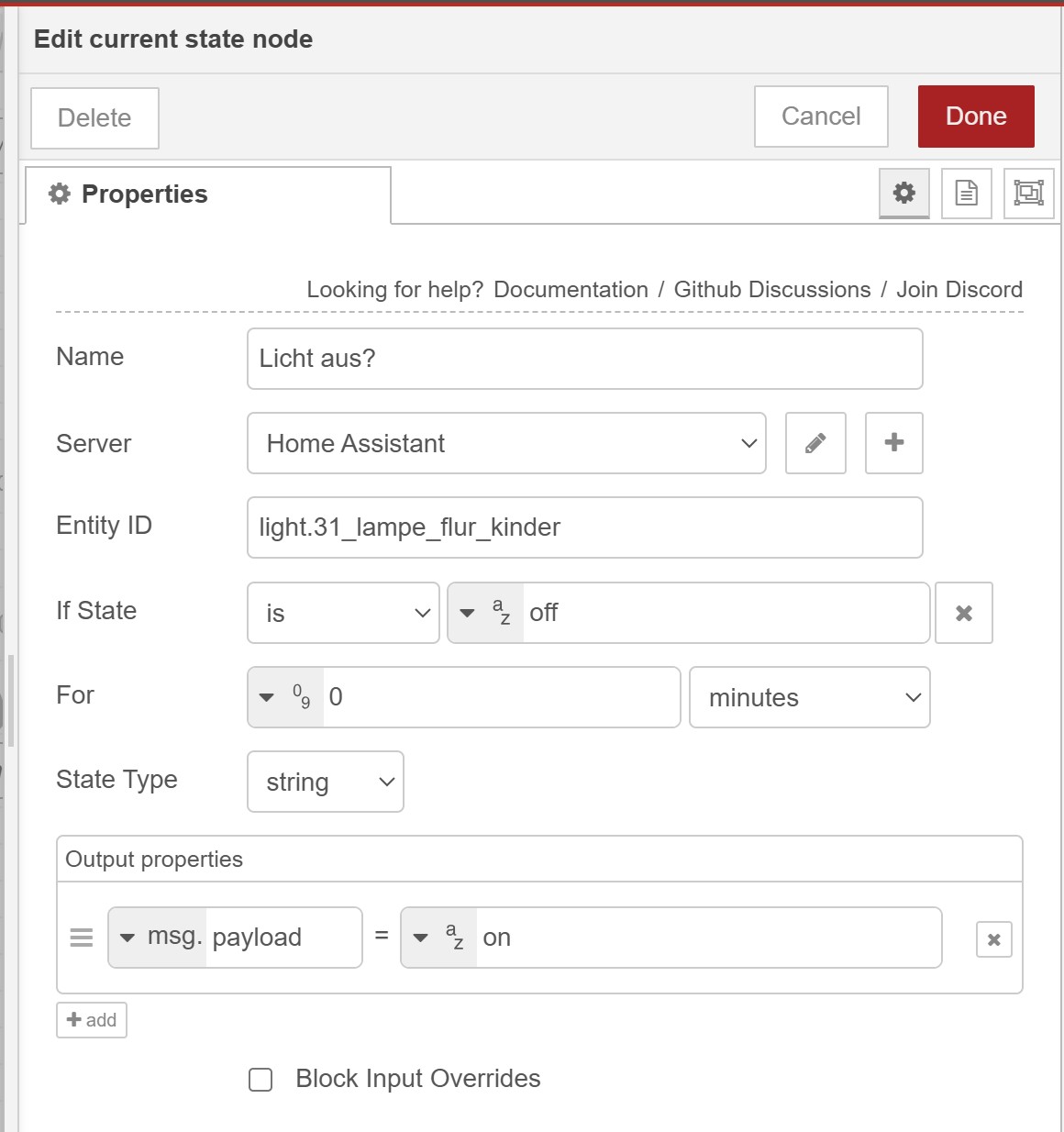Grab the output property reorder handle
Screen dimensions: 1064x1132
[x=82, y=938]
